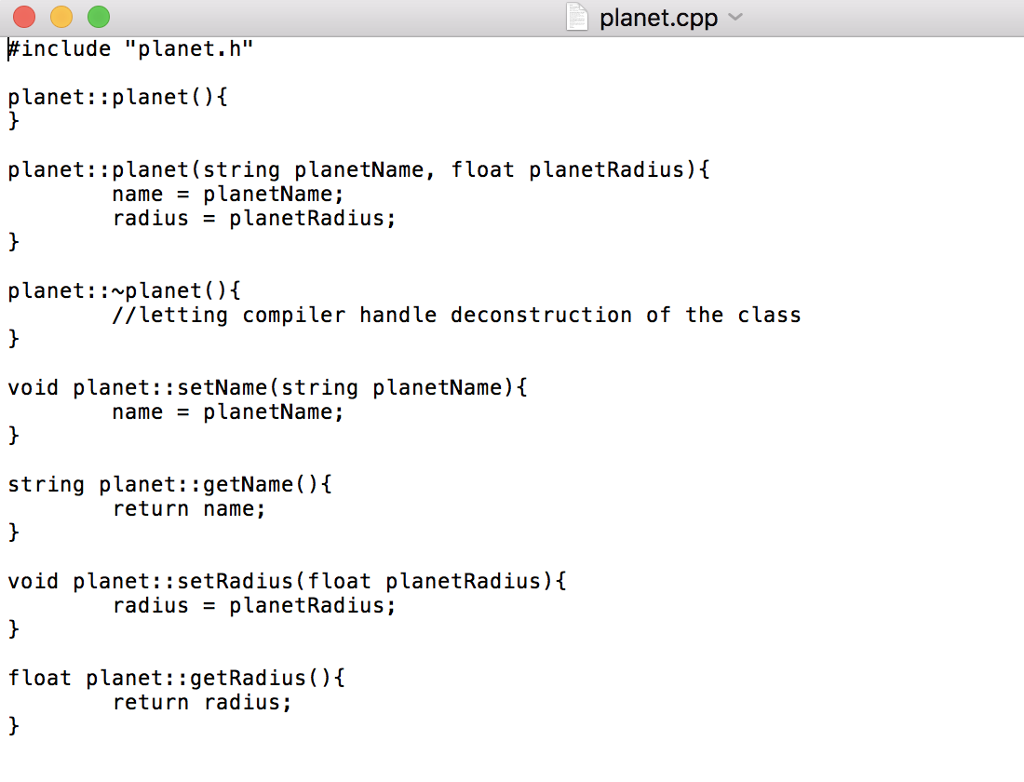The image size is (1024, 782).
Task: Click the empty default constructor body
Action: [12, 120]
